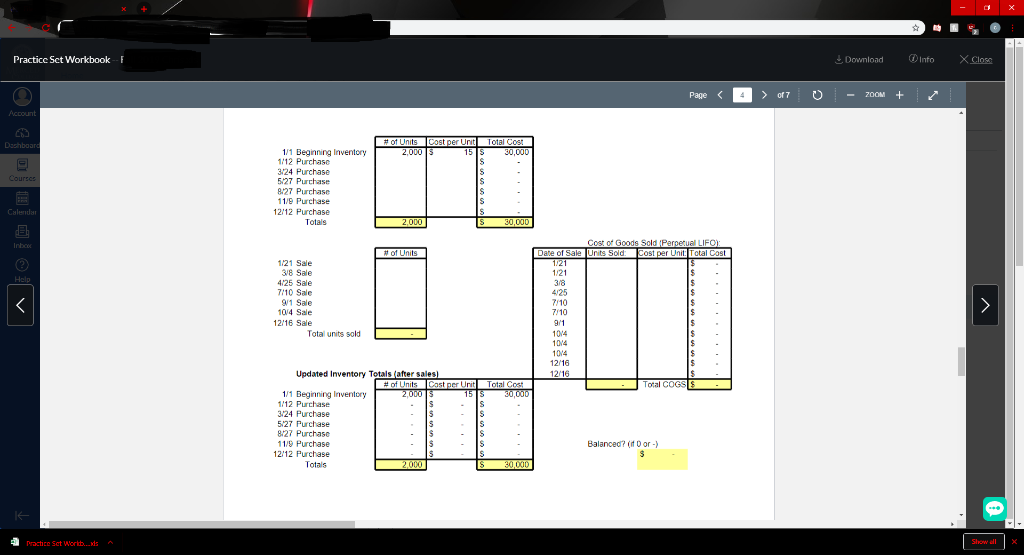
Task: Open the Inbox sidebar icon
Action: (x=22, y=236)
